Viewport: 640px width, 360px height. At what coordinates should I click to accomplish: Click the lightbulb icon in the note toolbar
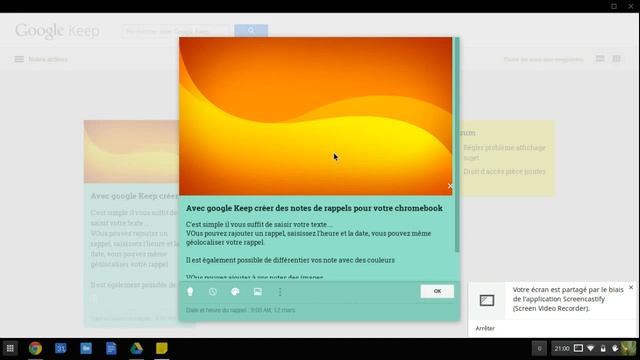[x=190, y=291]
